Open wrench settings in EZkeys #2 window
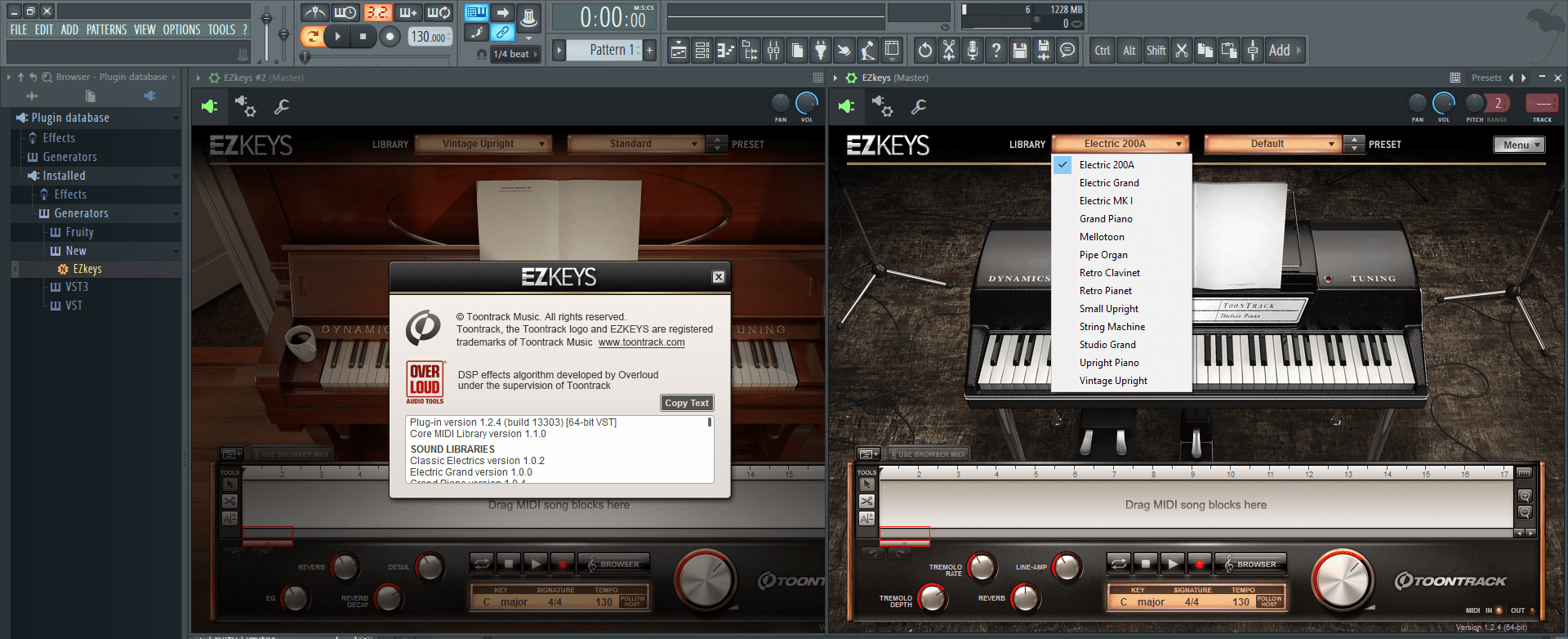Screen dimensions: 1568x639 click(282, 105)
